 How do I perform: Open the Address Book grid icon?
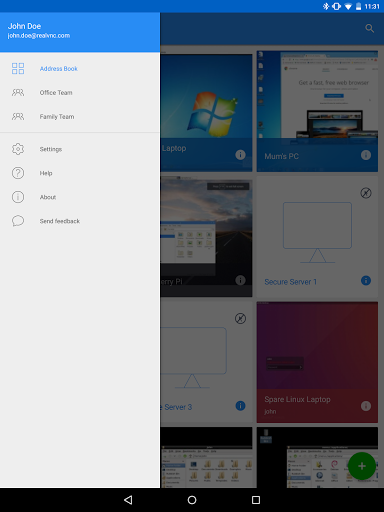(x=18, y=69)
